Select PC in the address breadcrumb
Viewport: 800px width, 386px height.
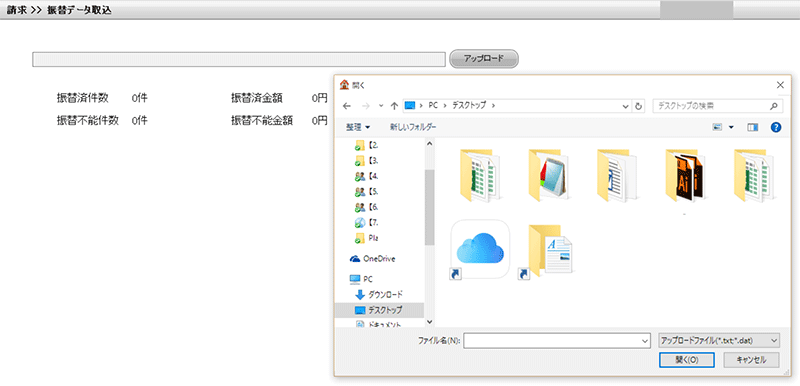pos(433,106)
